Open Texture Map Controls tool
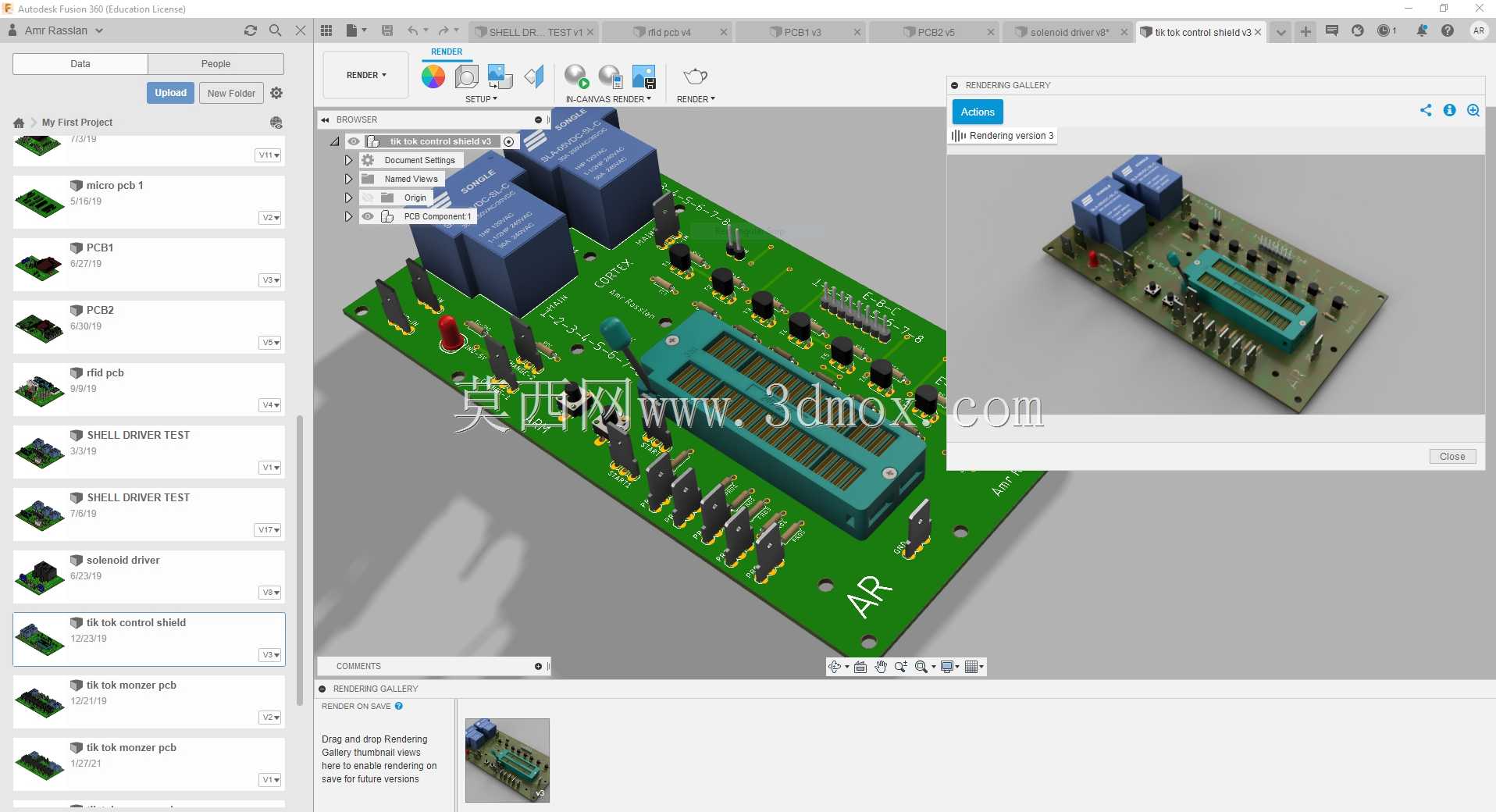This screenshot has height=812, width=1496. pos(534,77)
